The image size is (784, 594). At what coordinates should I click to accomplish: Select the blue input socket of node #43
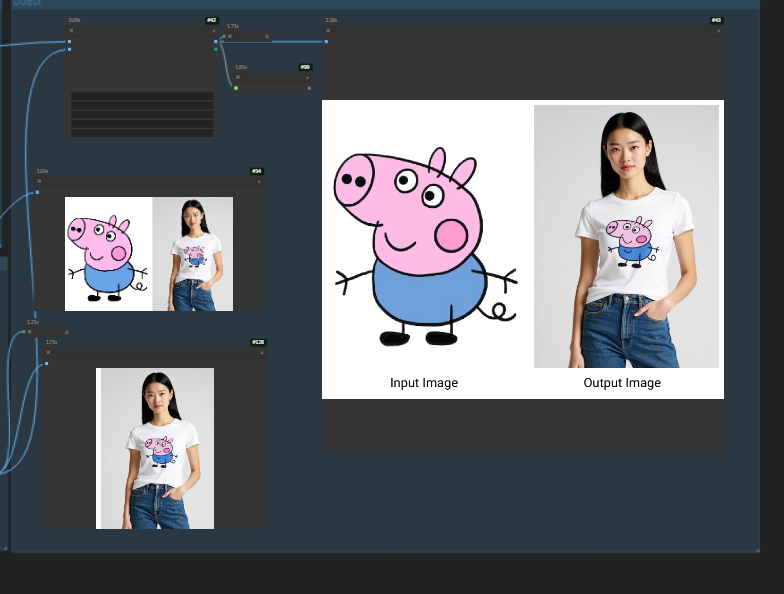(x=326, y=42)
